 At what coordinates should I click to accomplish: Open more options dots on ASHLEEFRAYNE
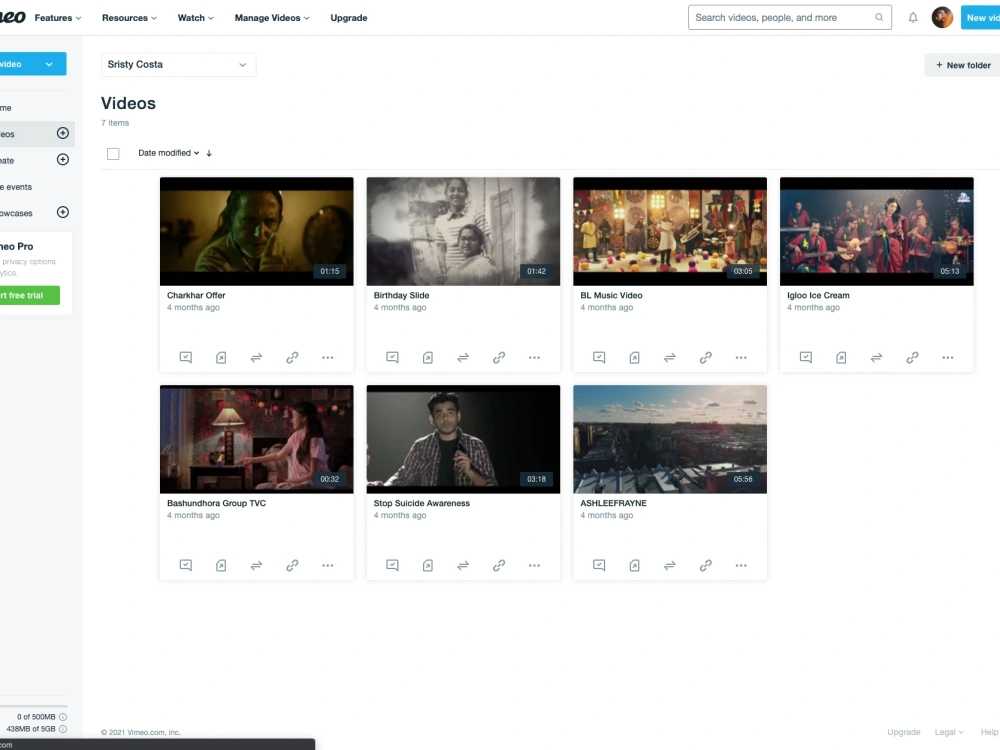[741, 565]
